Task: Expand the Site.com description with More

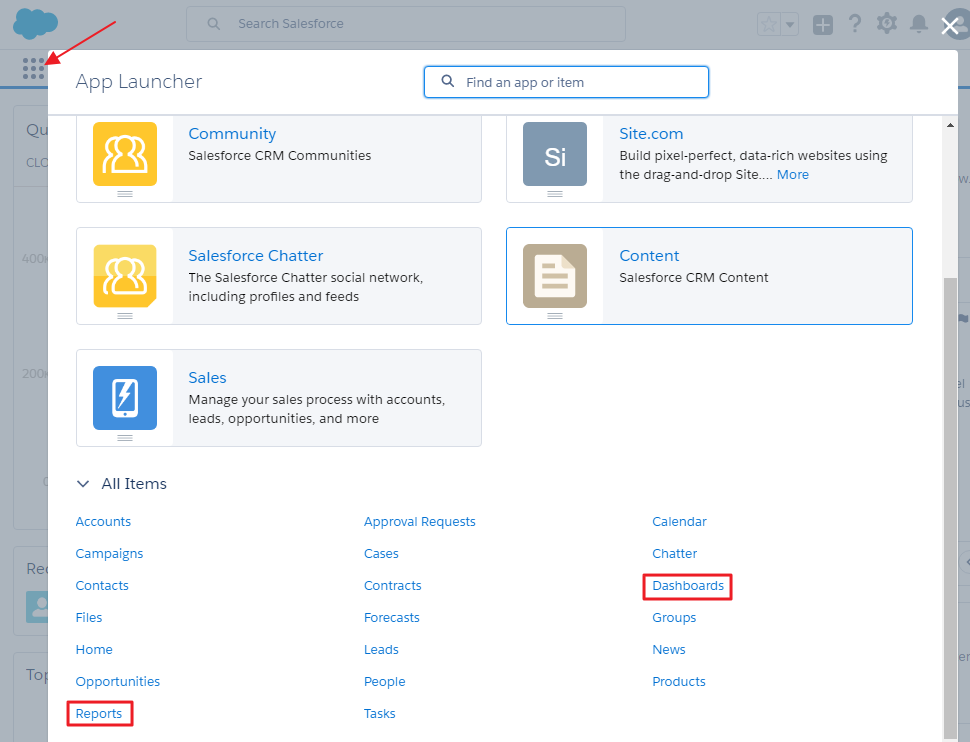Action: tap(793, 175)
